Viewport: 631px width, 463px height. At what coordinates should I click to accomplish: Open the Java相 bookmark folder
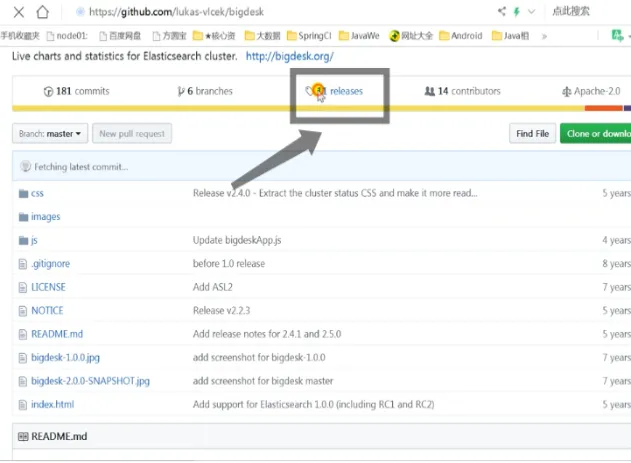(x=511, y=36)
